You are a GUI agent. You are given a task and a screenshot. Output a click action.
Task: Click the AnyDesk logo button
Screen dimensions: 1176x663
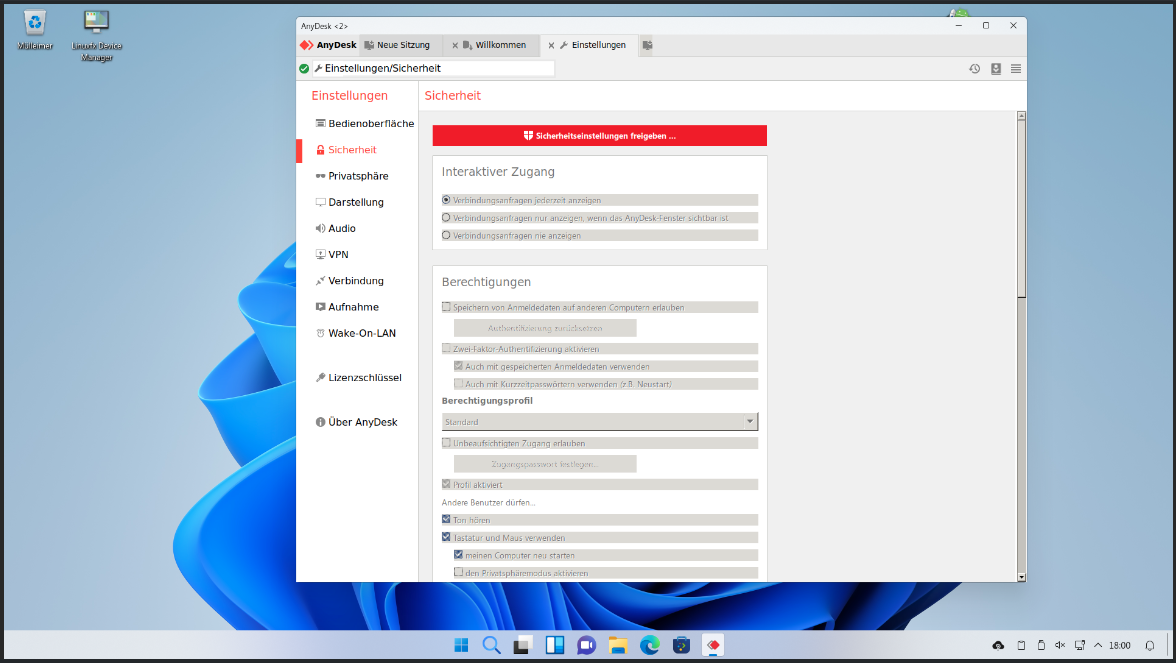[x=328, y=45]
